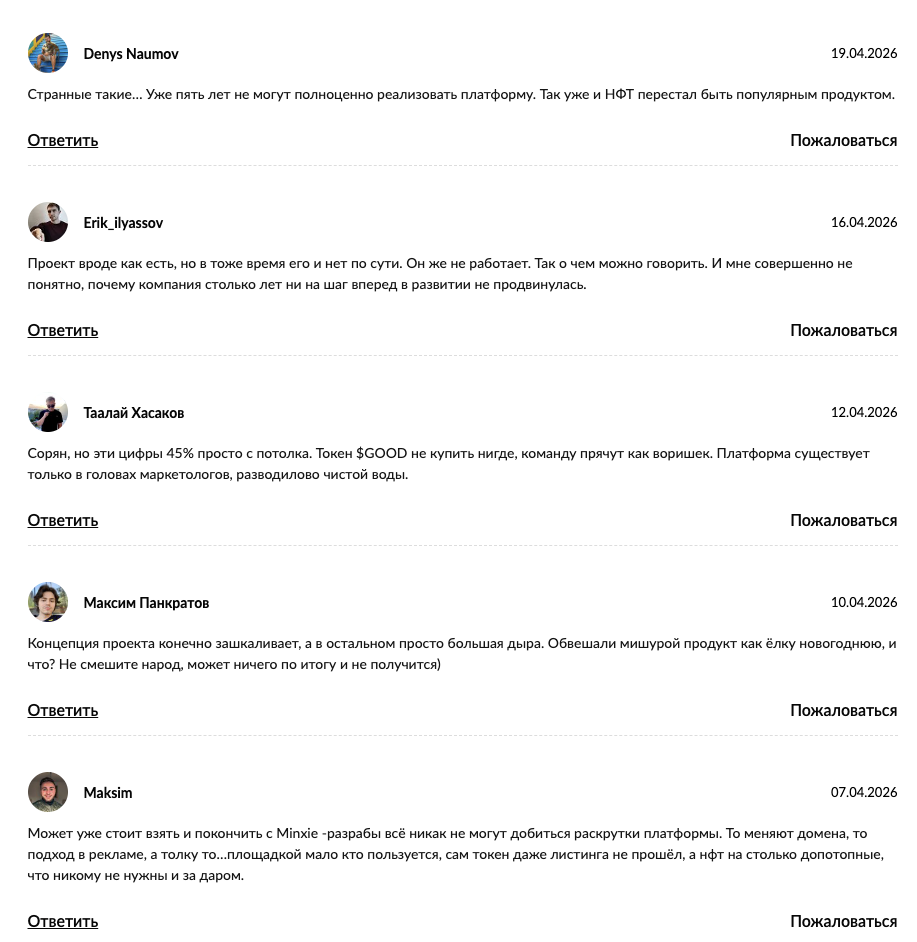Open Maksim's profile name
The width and height of the screenshot is (917, 942).
coord(107,793)
